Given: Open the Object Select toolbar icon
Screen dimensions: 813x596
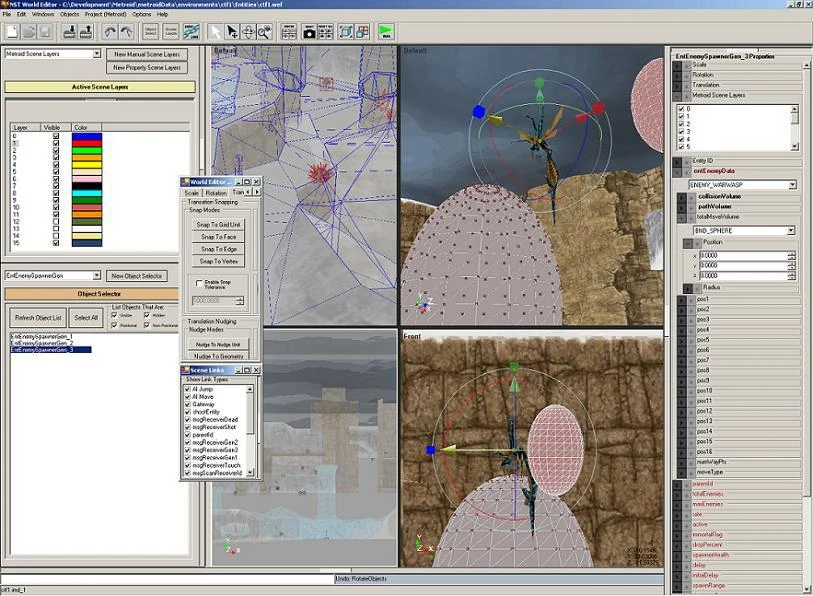Looking at the screenshot, I should (x=151, y=32).
